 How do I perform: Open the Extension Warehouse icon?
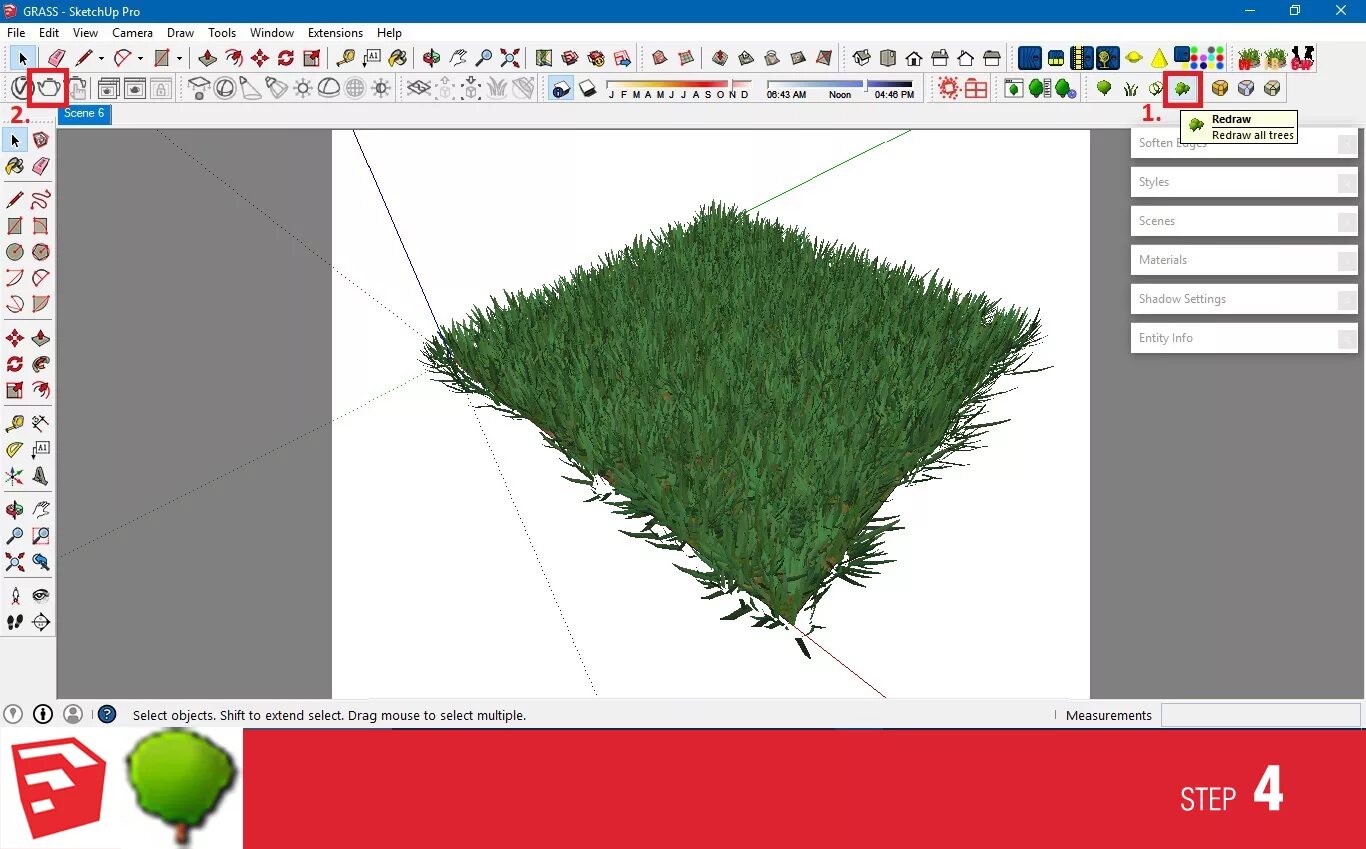click(596, 58)
